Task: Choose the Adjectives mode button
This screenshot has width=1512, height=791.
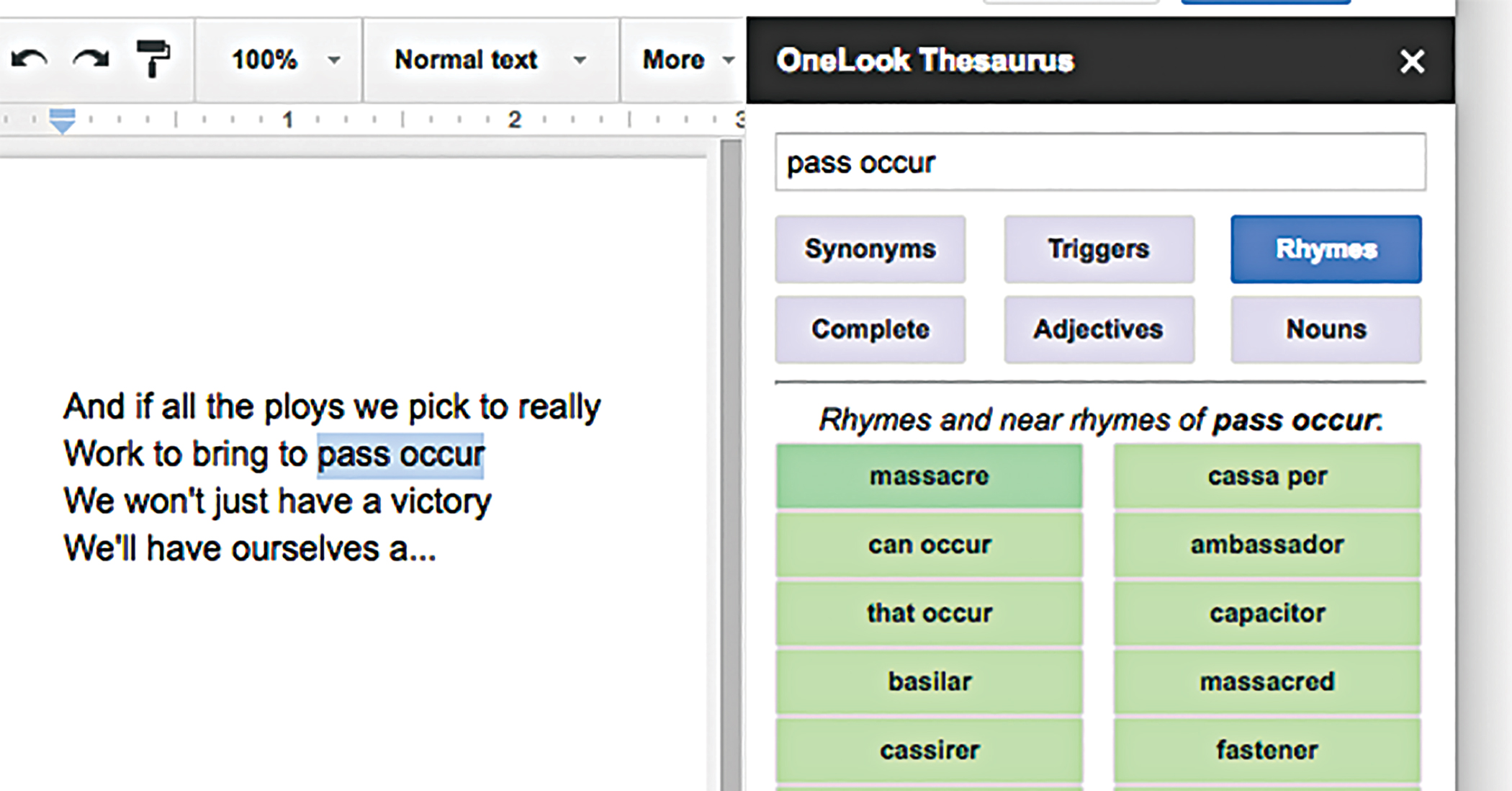Action: point(1099,330)
